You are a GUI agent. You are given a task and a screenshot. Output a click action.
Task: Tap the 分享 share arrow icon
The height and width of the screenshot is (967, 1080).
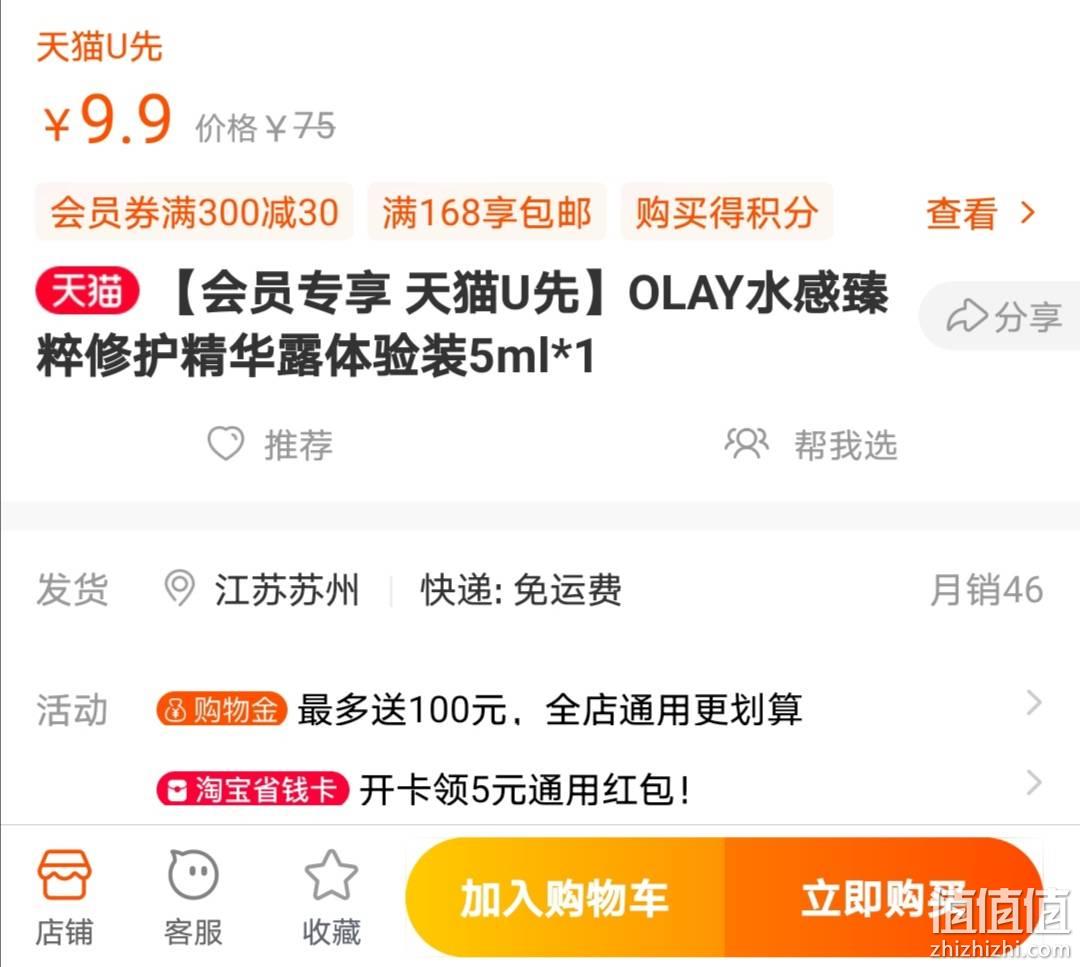point(966,316)
